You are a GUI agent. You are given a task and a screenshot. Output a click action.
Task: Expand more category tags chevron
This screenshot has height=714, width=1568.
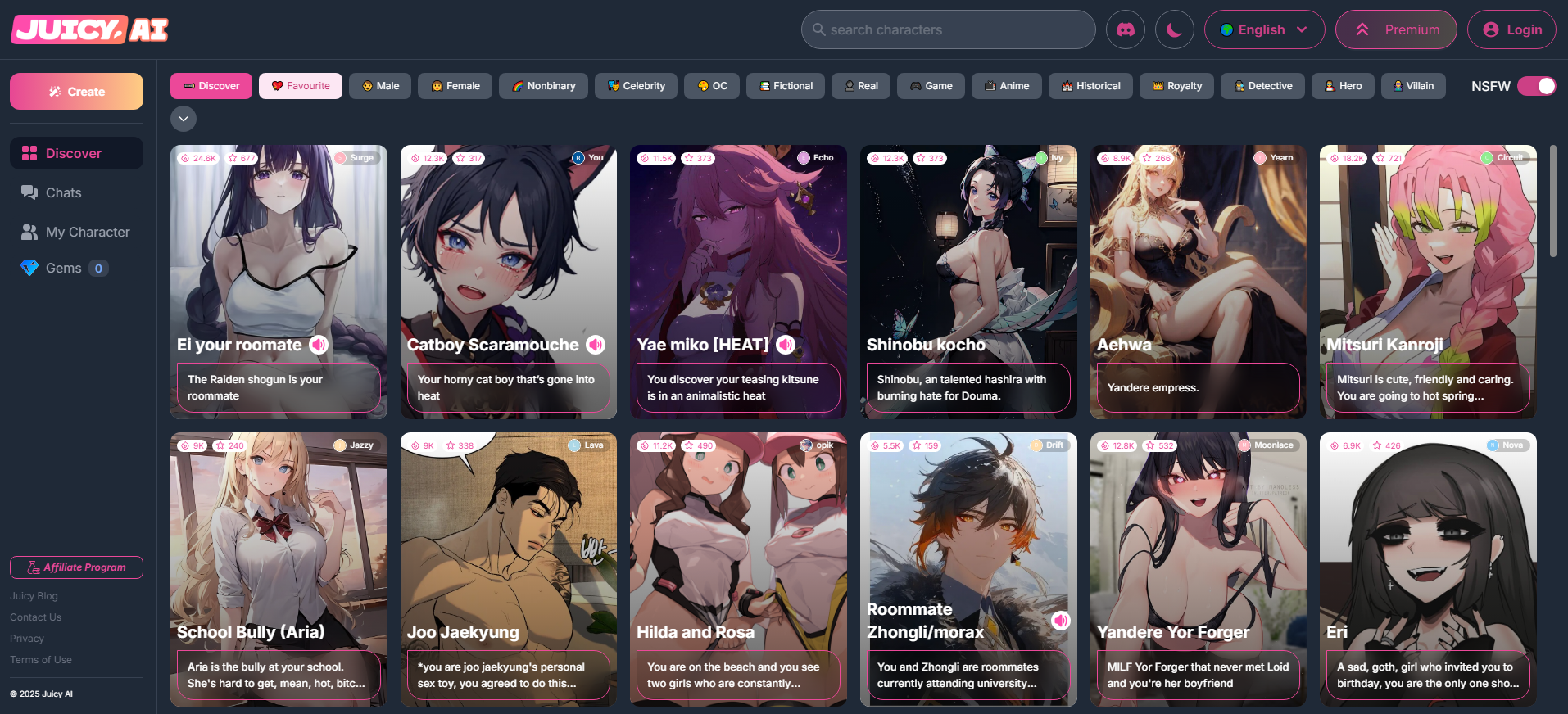(x=184, y=119)
